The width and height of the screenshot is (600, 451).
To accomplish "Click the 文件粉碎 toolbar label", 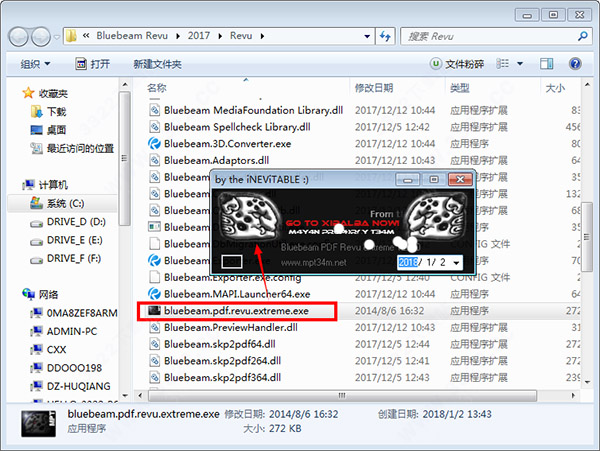I will [465, 64].
